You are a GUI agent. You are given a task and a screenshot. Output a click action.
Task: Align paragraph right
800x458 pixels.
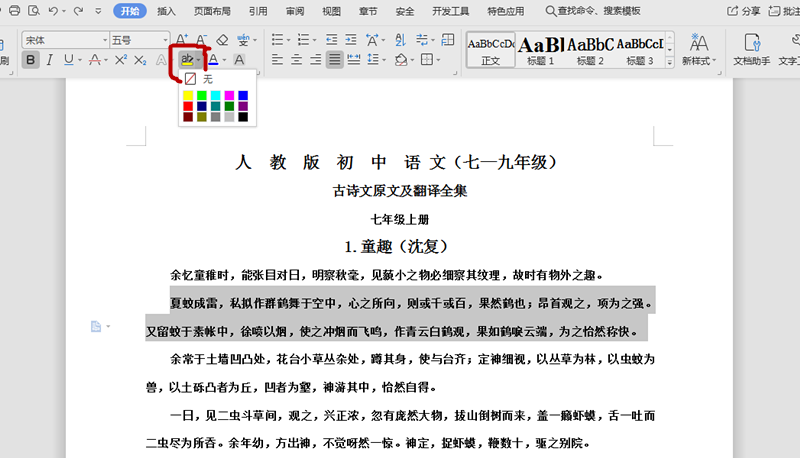(315, 60)
